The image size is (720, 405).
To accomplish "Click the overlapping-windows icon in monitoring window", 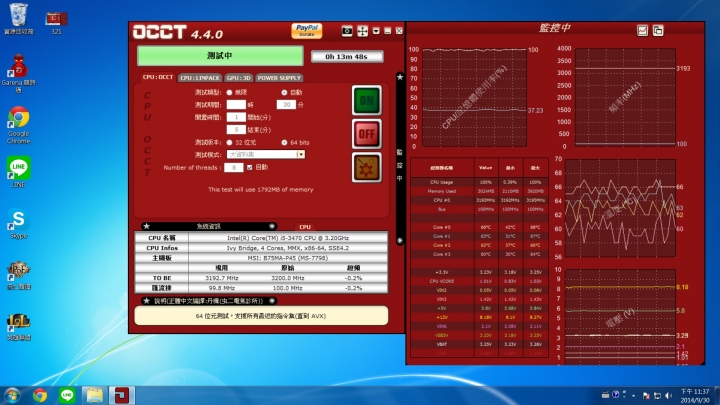I will (x=658, y=31).
